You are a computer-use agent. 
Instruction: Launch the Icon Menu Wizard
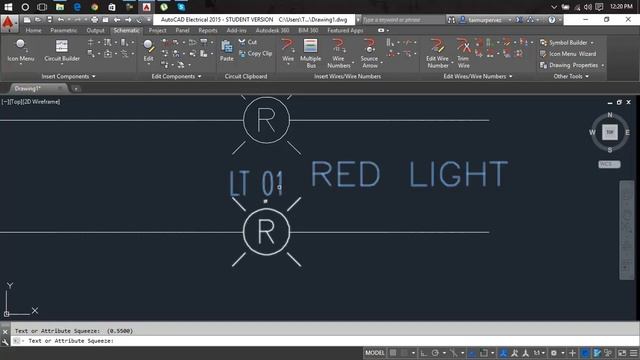click(568, 54)
